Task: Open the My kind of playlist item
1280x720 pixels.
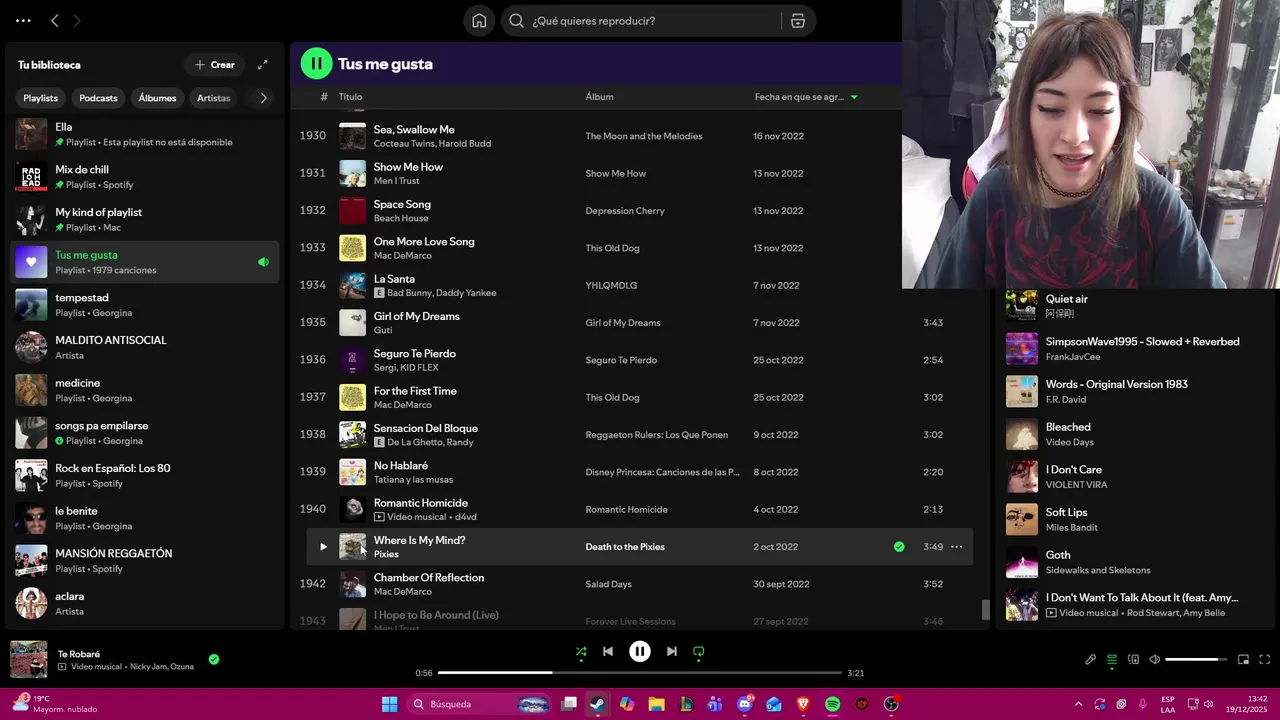Action: (x=145, y=220)
